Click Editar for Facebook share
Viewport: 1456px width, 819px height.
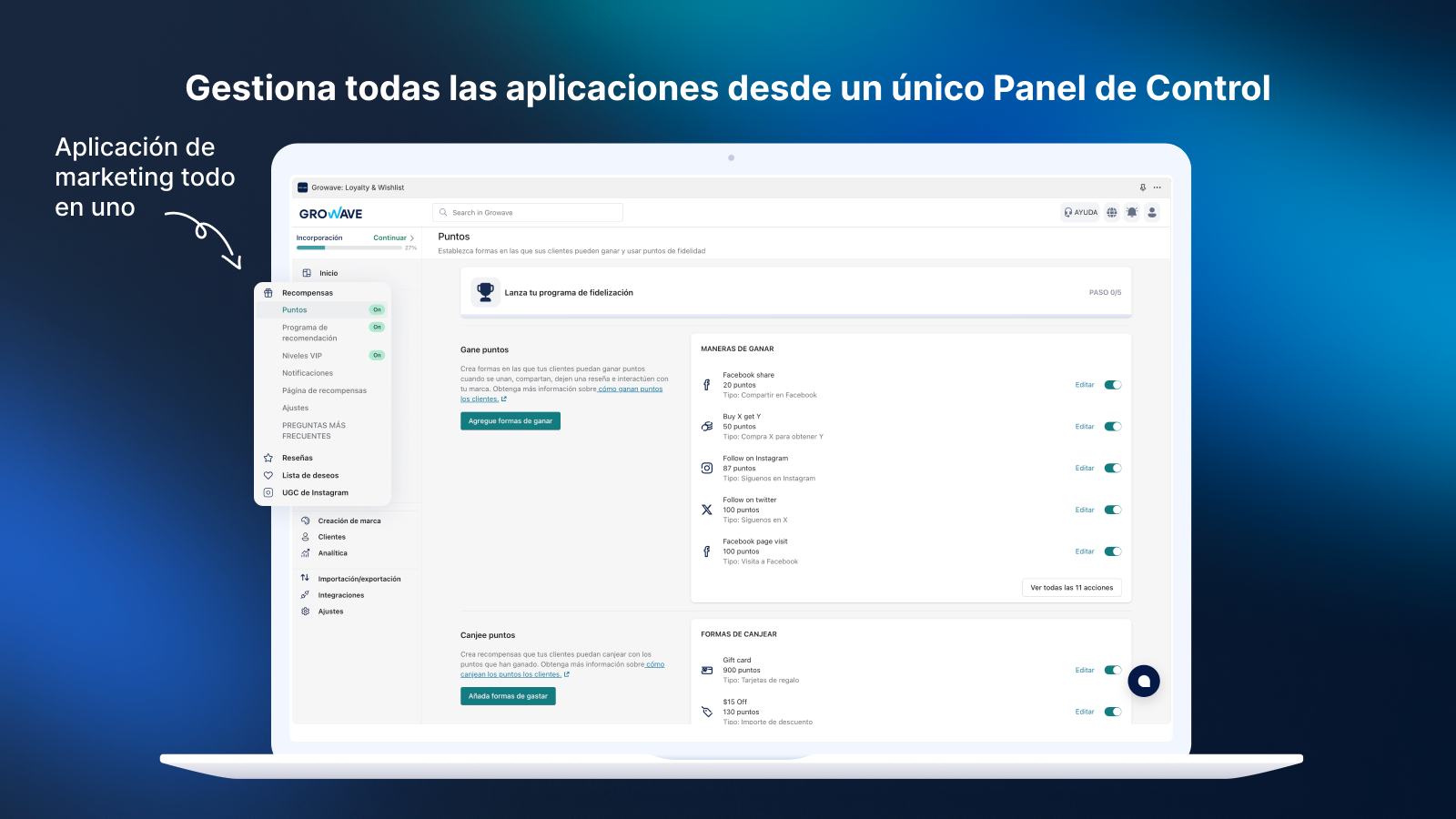(1085, 385)
